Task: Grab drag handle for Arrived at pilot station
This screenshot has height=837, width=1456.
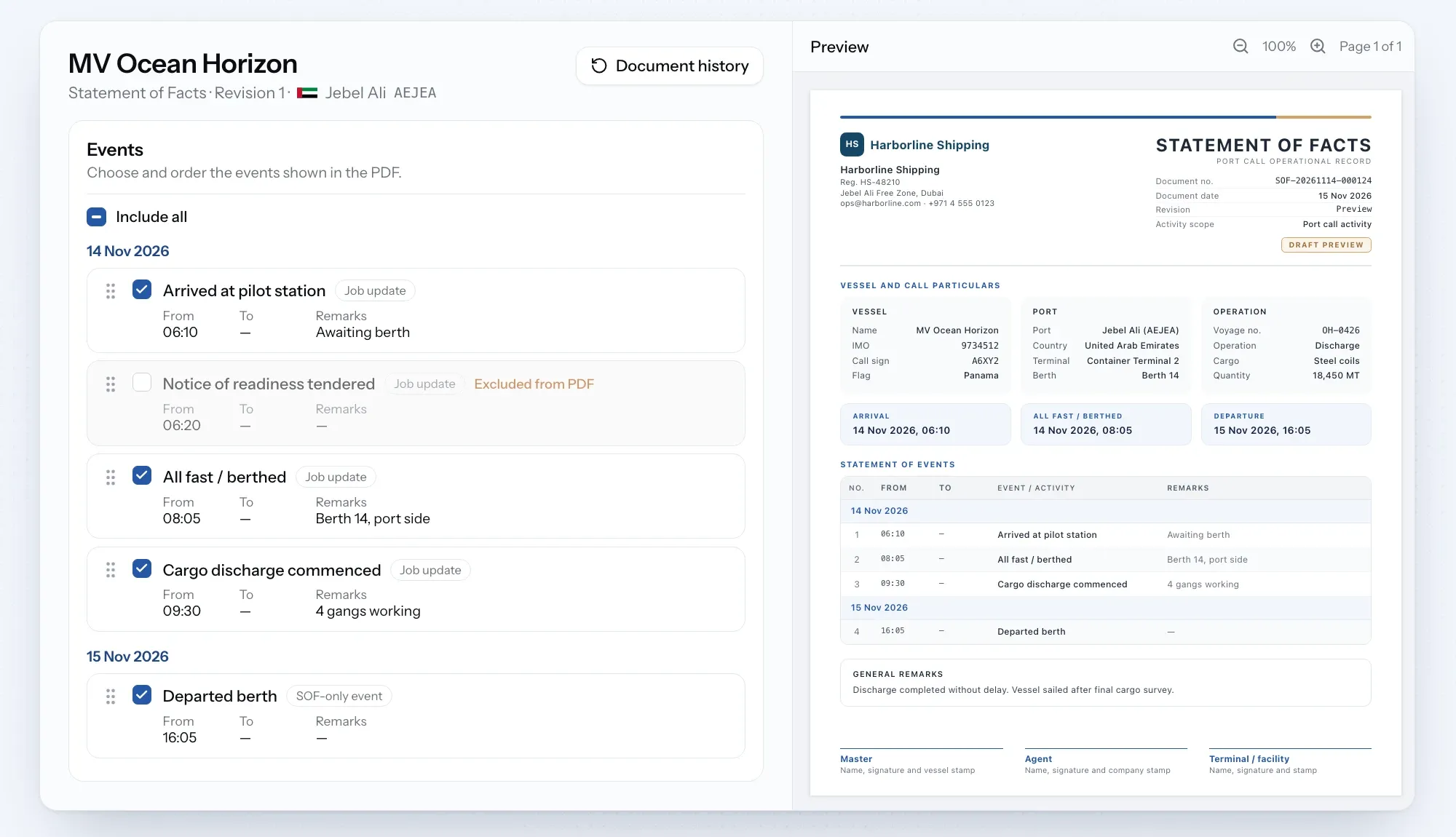Action: [111, 291]
